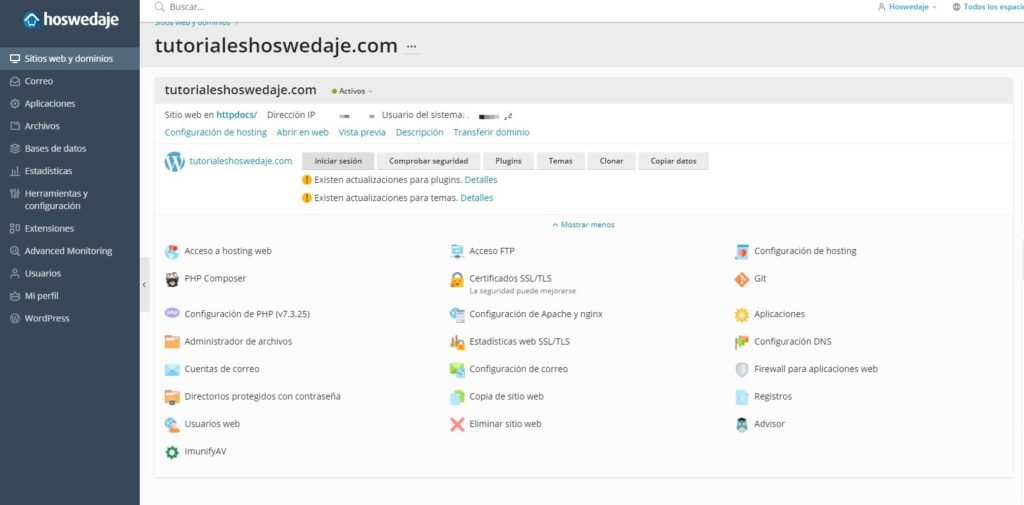Open the Configuración de correo icon
Image resolution: width=1024 pixels, height=505 pixels.
tap(457, 369)
